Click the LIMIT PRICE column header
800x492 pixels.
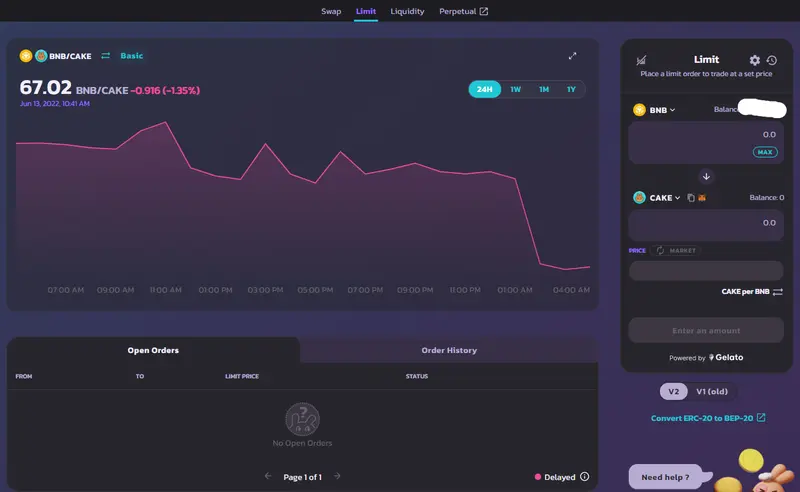(x=242, y=376)
